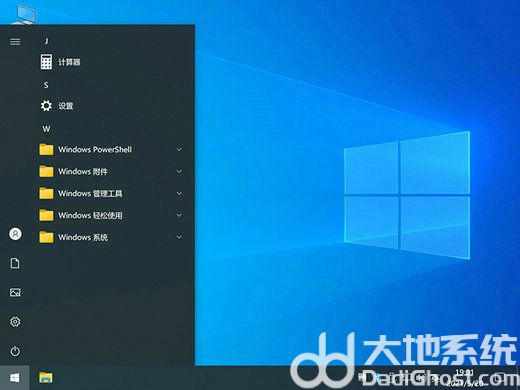Expand the Windows 附件 chevron

coord(179,171)
